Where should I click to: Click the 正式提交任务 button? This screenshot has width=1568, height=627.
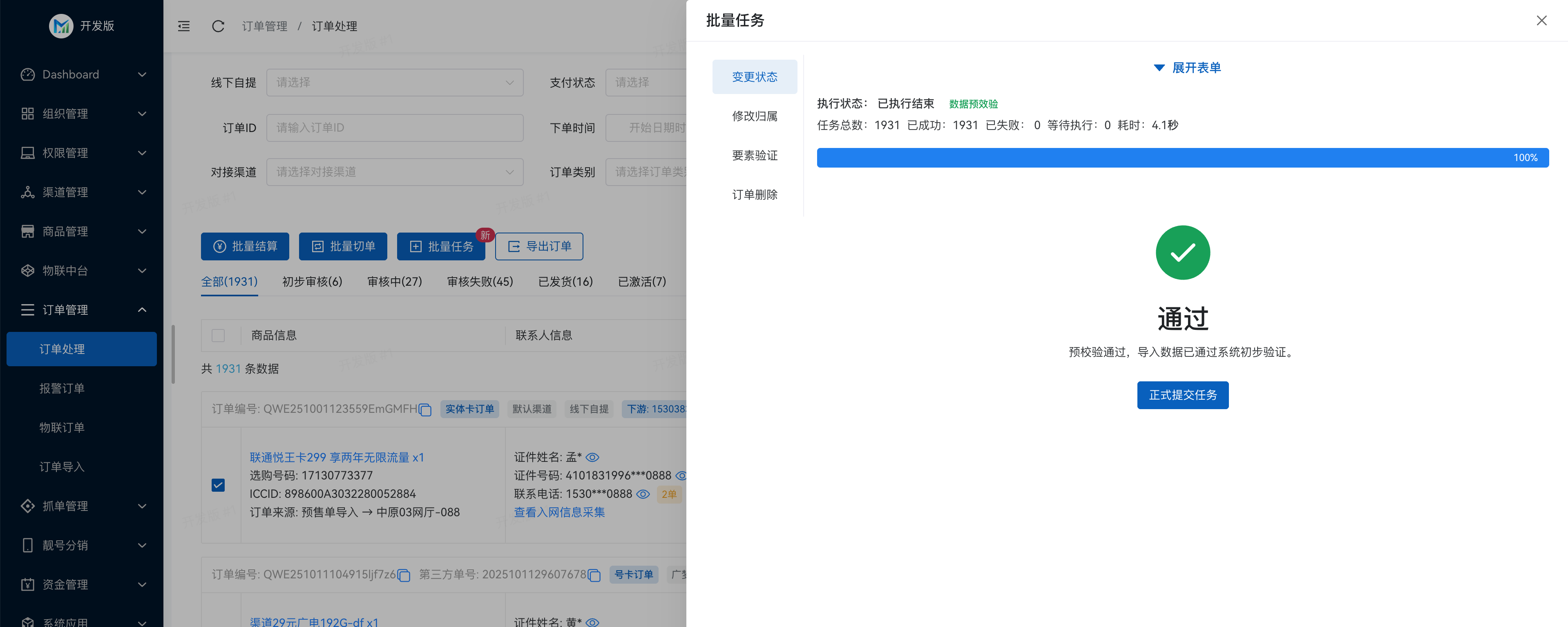coord(1182,395)
